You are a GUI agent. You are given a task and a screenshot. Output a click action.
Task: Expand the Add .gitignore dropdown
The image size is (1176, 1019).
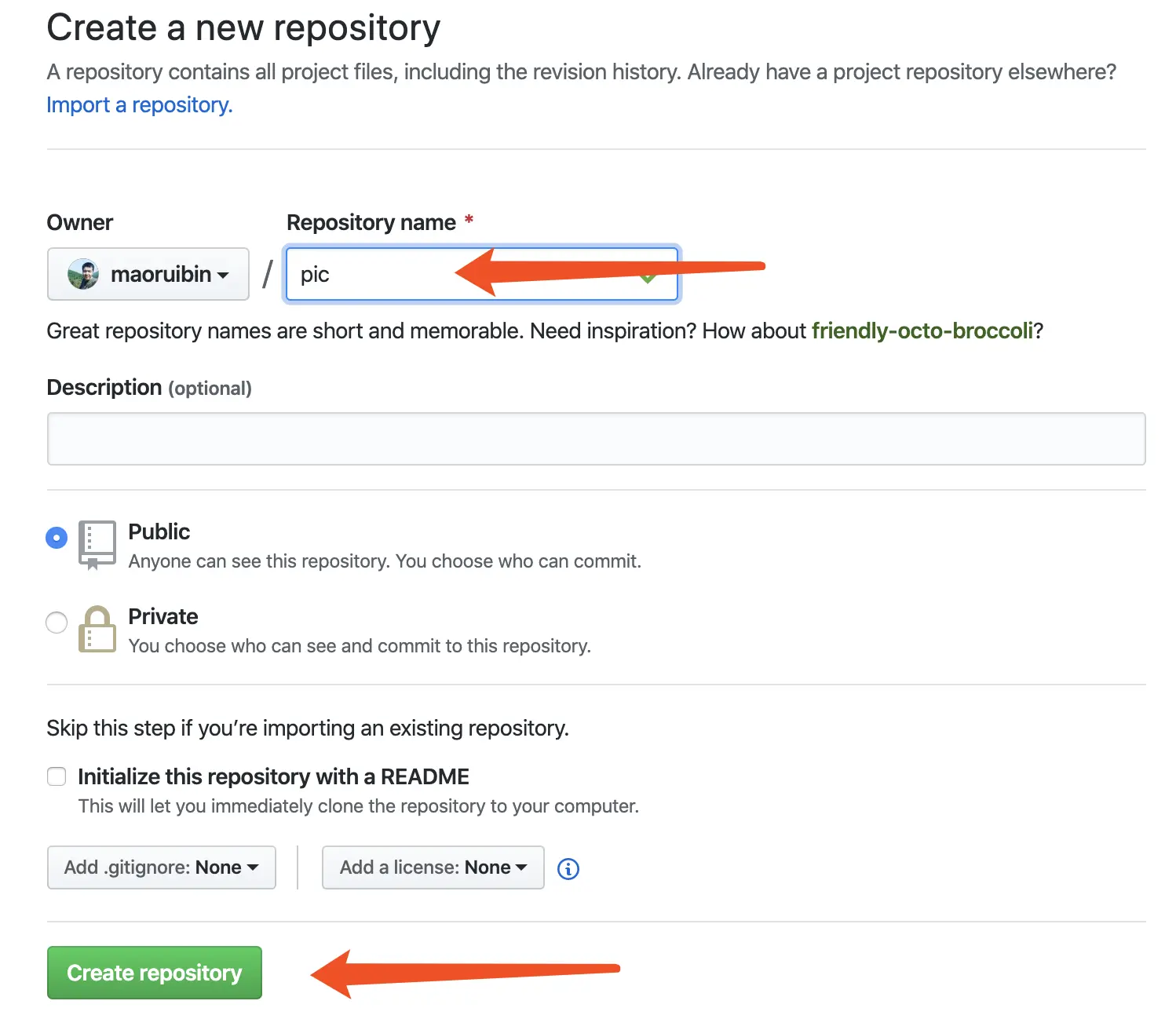(162, 867)
